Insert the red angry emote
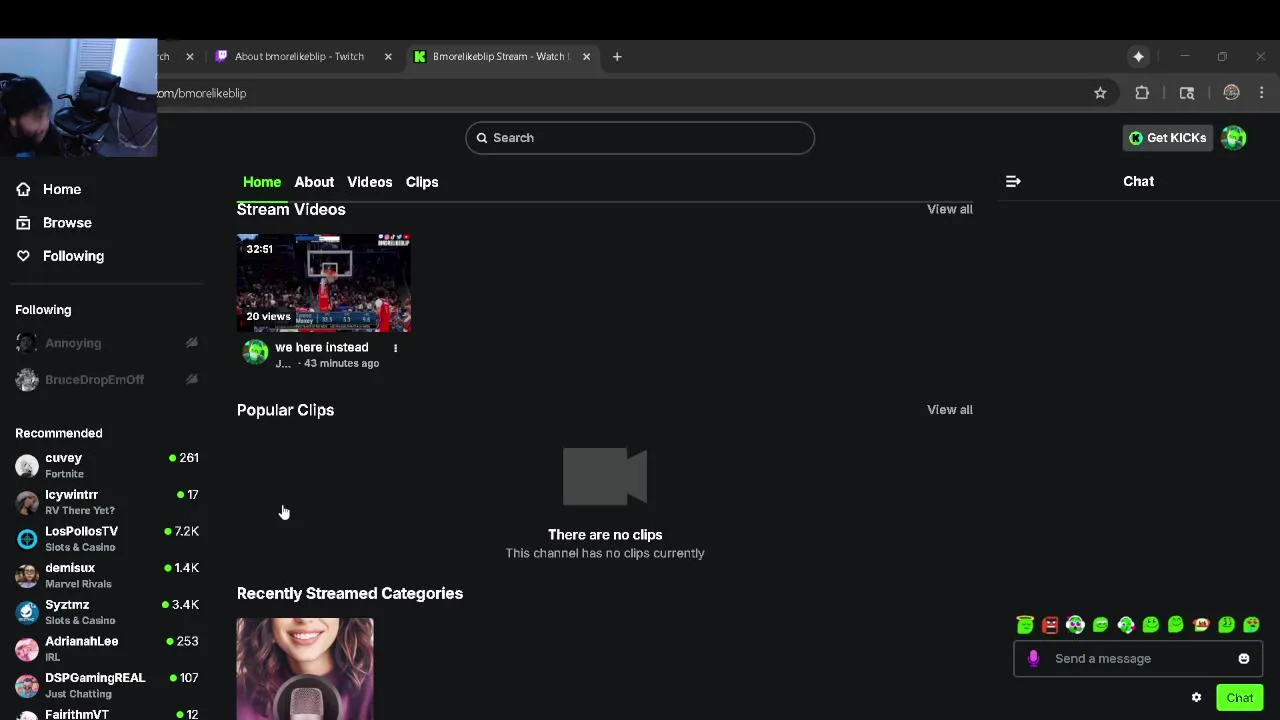1280x720 pixels. click(1050, 625)
